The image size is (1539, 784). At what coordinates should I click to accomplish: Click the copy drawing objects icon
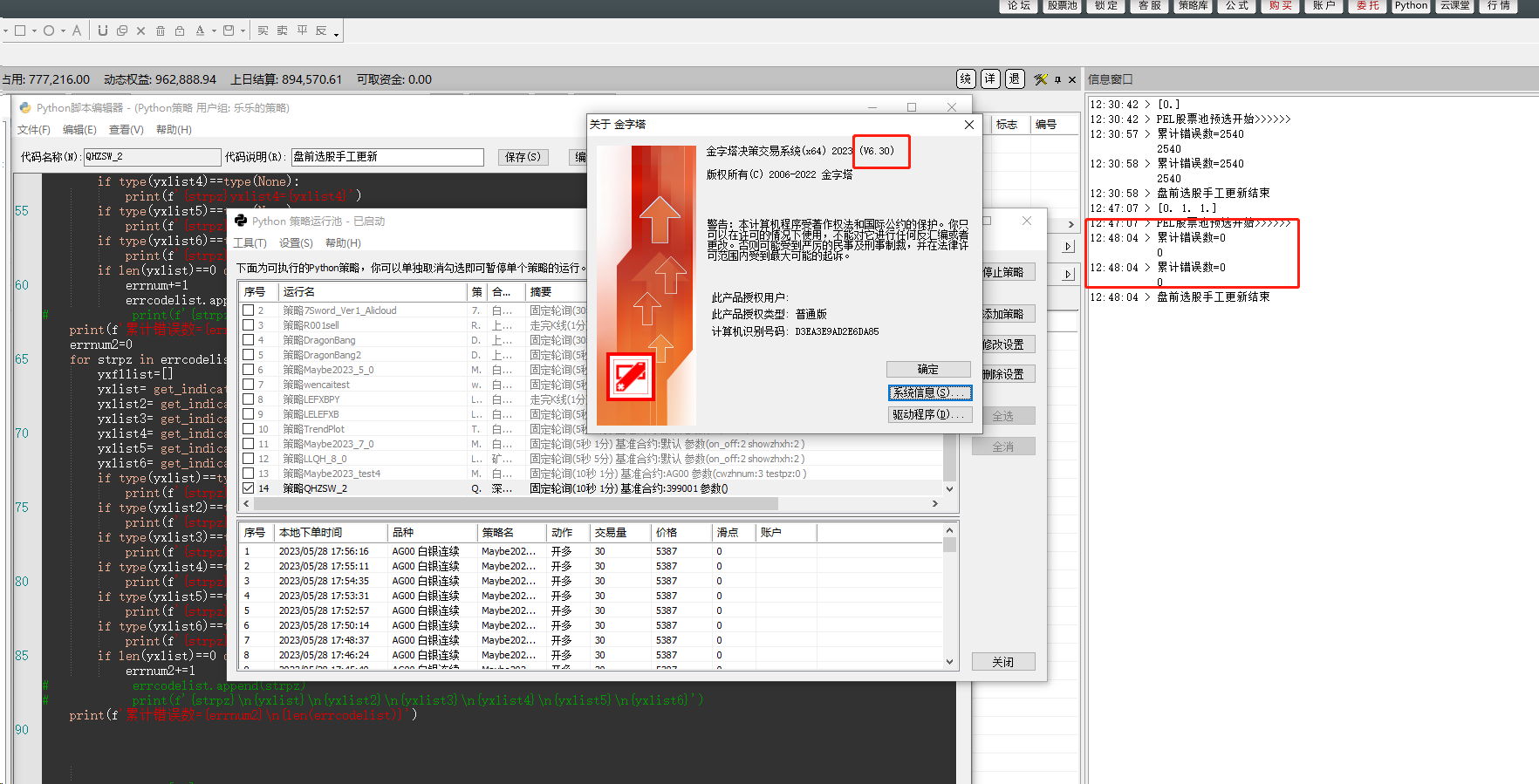click(x=122, y=31)
